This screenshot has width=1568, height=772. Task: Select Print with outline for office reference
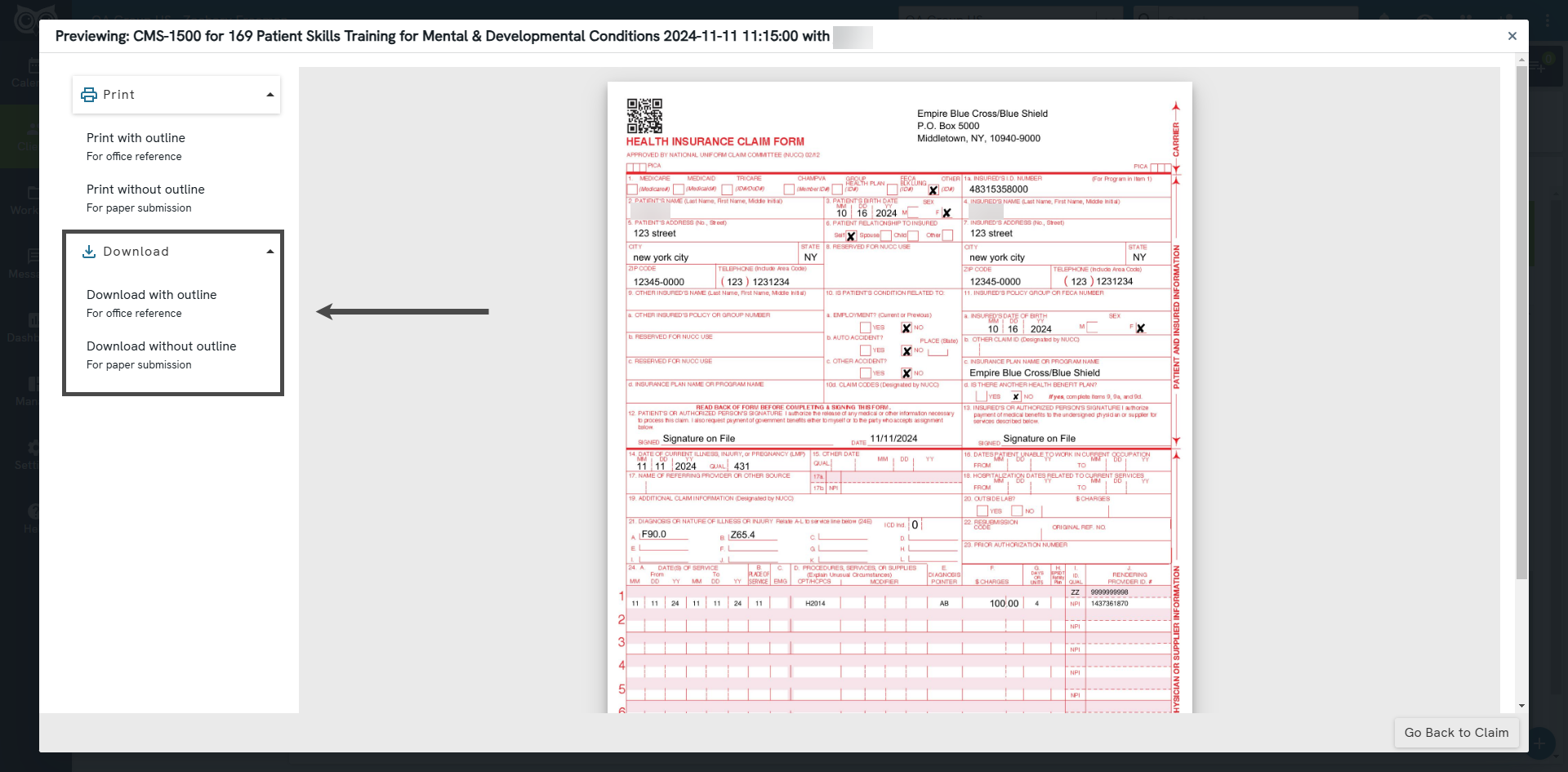[x=136, y=138]
